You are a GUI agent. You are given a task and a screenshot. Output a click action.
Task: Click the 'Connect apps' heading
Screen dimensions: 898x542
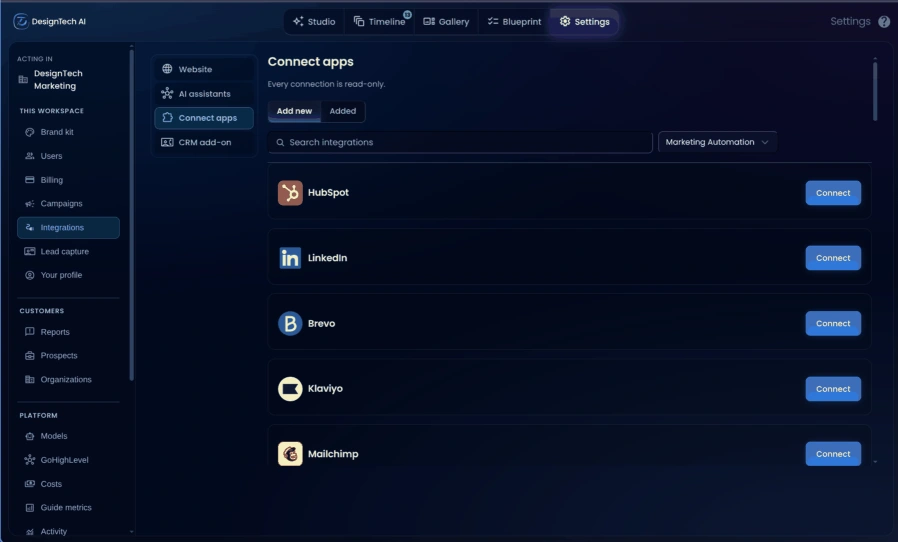(x=310, y=62)
